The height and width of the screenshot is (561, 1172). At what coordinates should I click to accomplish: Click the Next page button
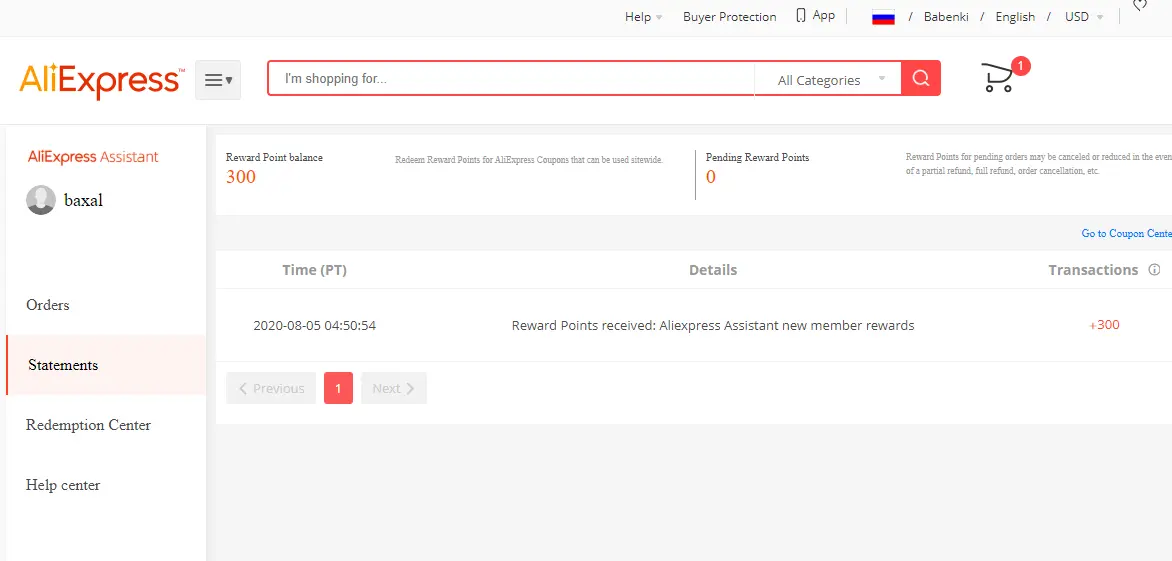click(x=394, y=388)
